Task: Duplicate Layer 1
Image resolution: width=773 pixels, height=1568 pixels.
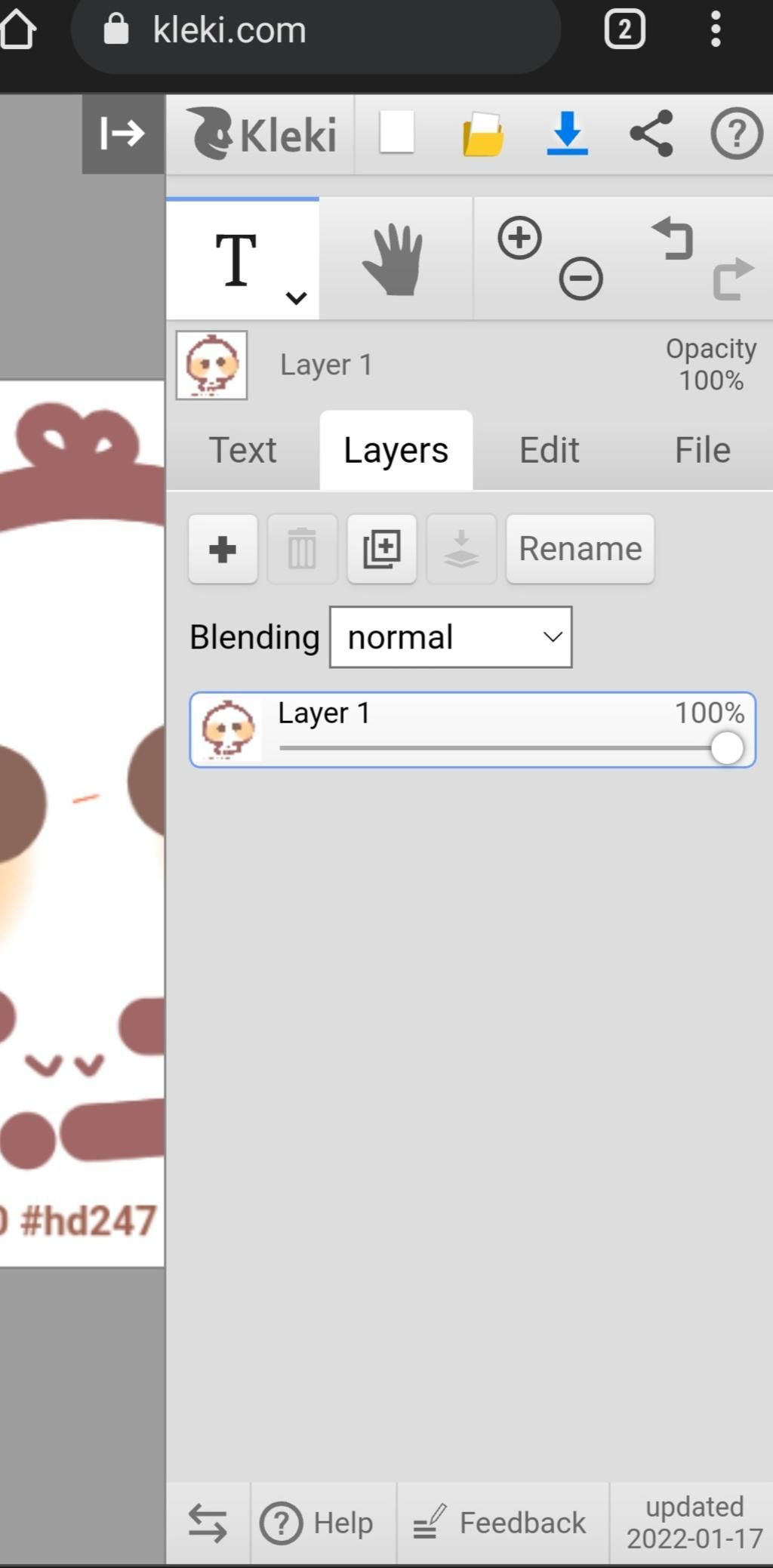Action: 382,549
